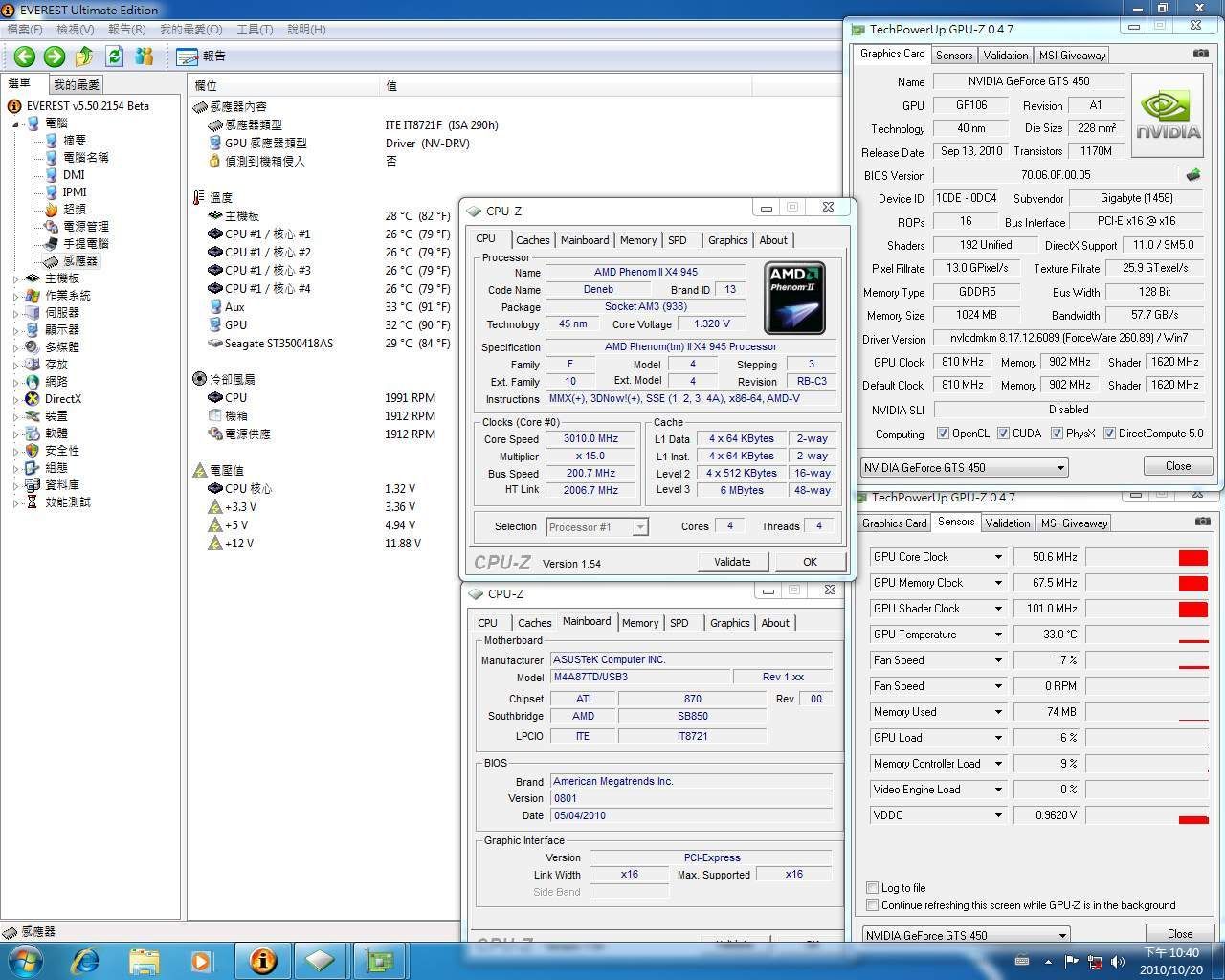Toggle the OpenCL checkbox in GPU-Z
The width and height of the screenshot is (1225, 980).
tap(943, 434)
